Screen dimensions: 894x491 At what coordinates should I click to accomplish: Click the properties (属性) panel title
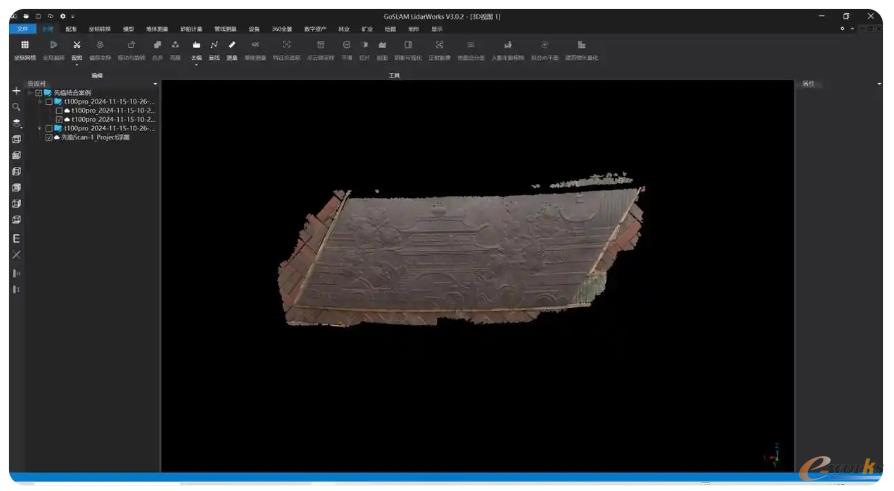point(808,84)
